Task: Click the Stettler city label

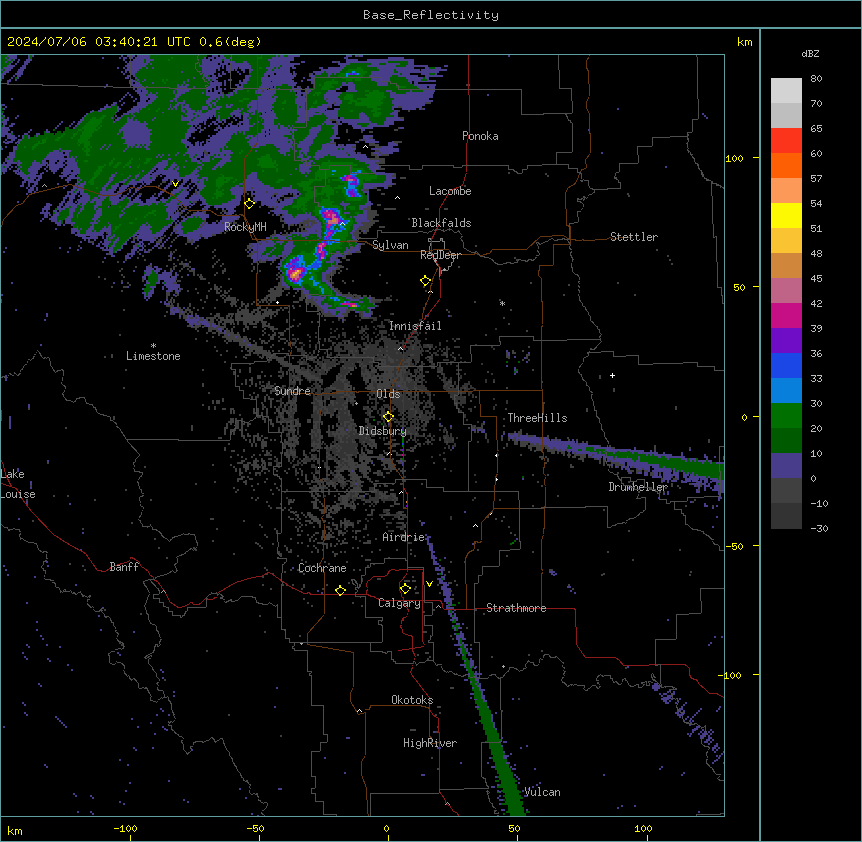Action: tap(634, 237)
